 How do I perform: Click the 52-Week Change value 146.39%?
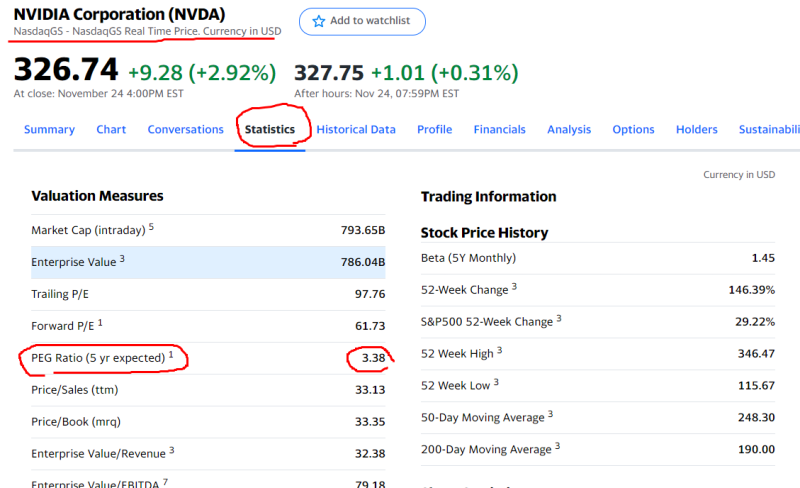(x=752, y=290)
